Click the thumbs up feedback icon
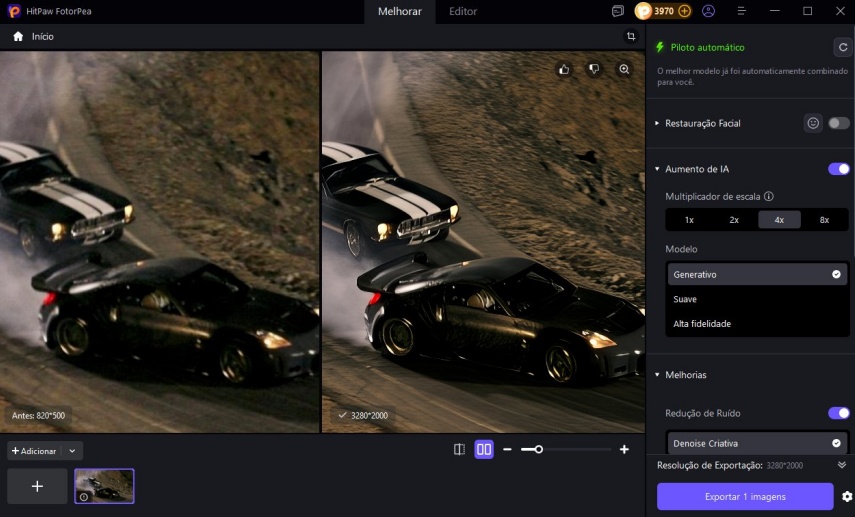 564,69
